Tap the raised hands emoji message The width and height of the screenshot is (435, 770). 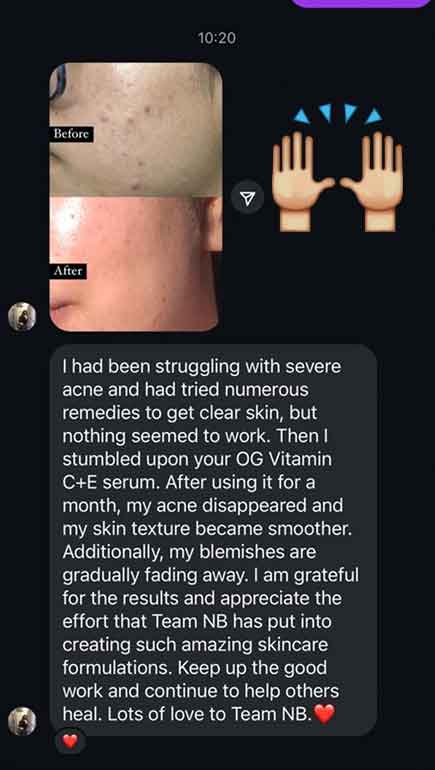(x=338, y=168)
